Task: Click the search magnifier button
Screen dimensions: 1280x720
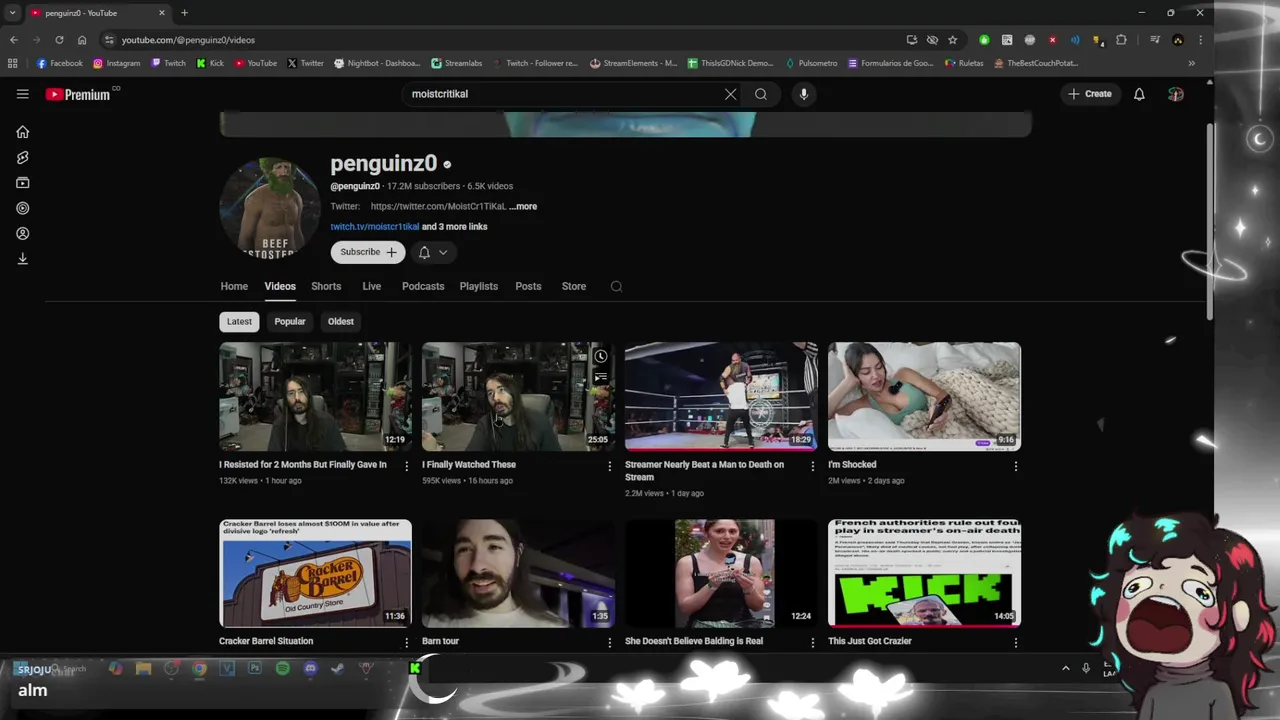Action: point(761,94)
